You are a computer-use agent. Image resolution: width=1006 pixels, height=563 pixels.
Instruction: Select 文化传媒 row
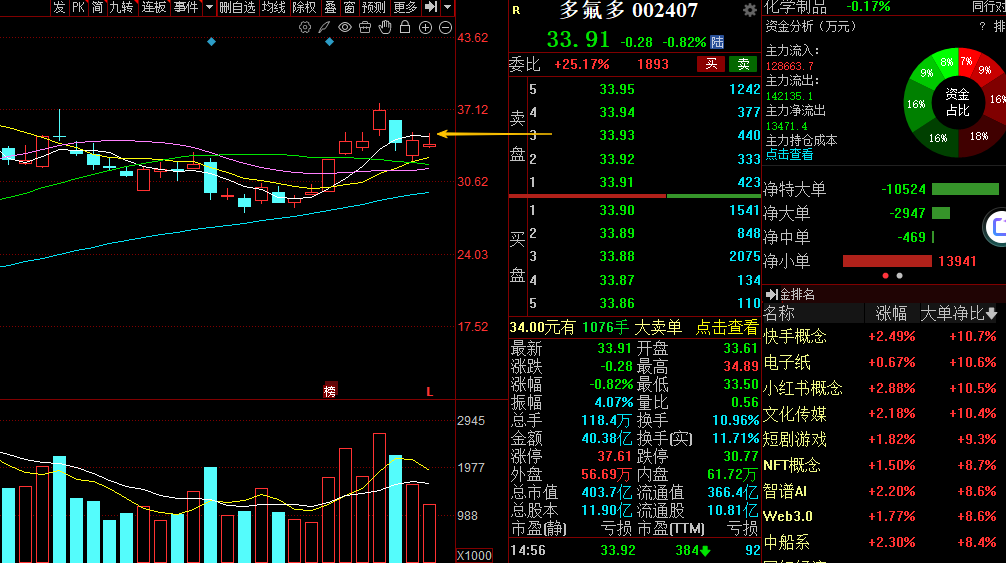click(x=883, y=414)
